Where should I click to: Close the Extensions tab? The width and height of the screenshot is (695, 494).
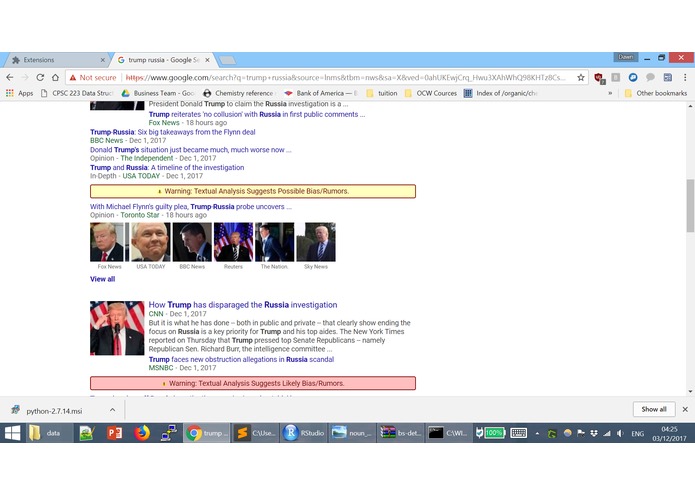(102, 60)
